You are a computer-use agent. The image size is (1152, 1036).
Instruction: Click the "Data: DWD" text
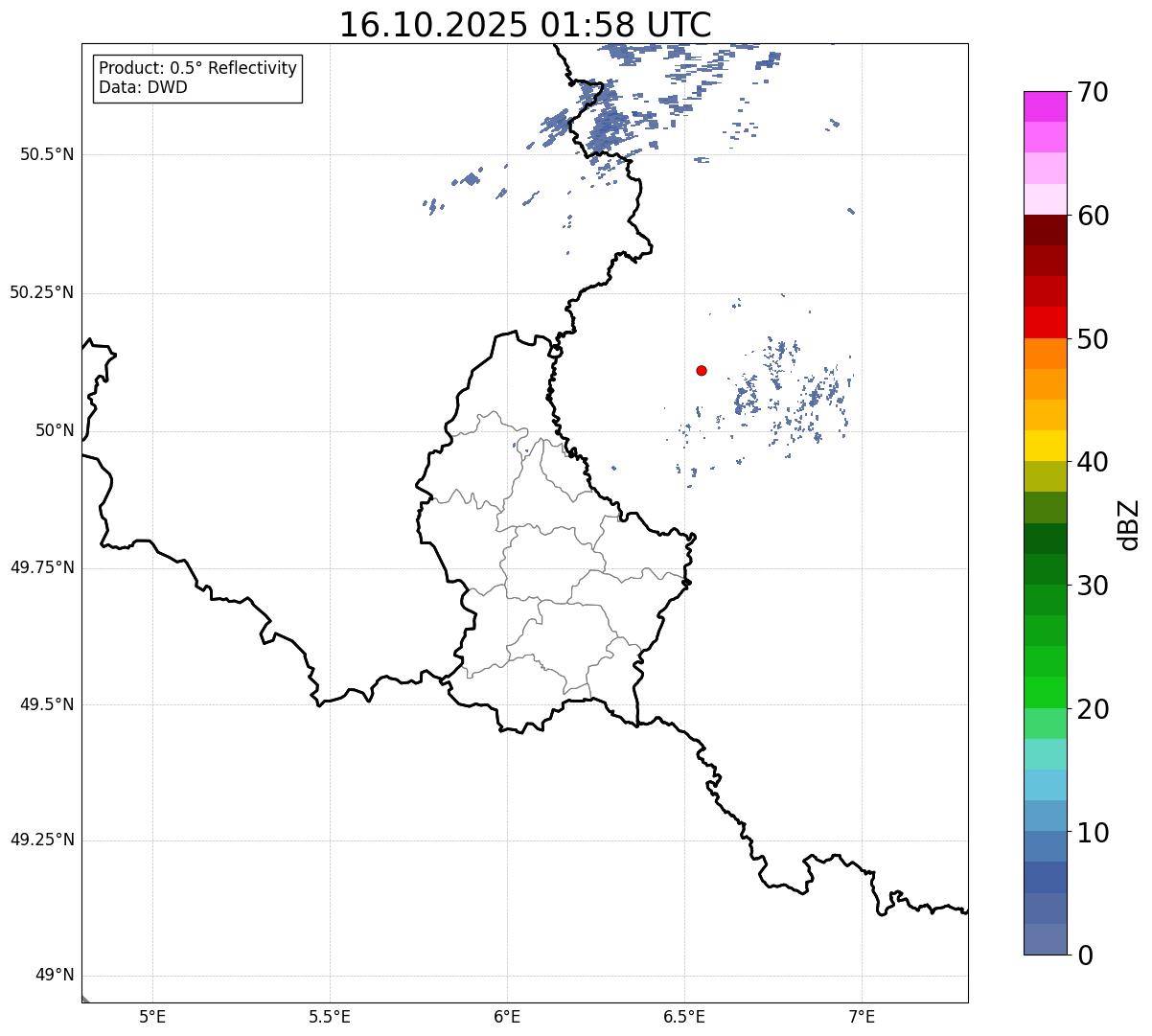click(x=143, y=87)
